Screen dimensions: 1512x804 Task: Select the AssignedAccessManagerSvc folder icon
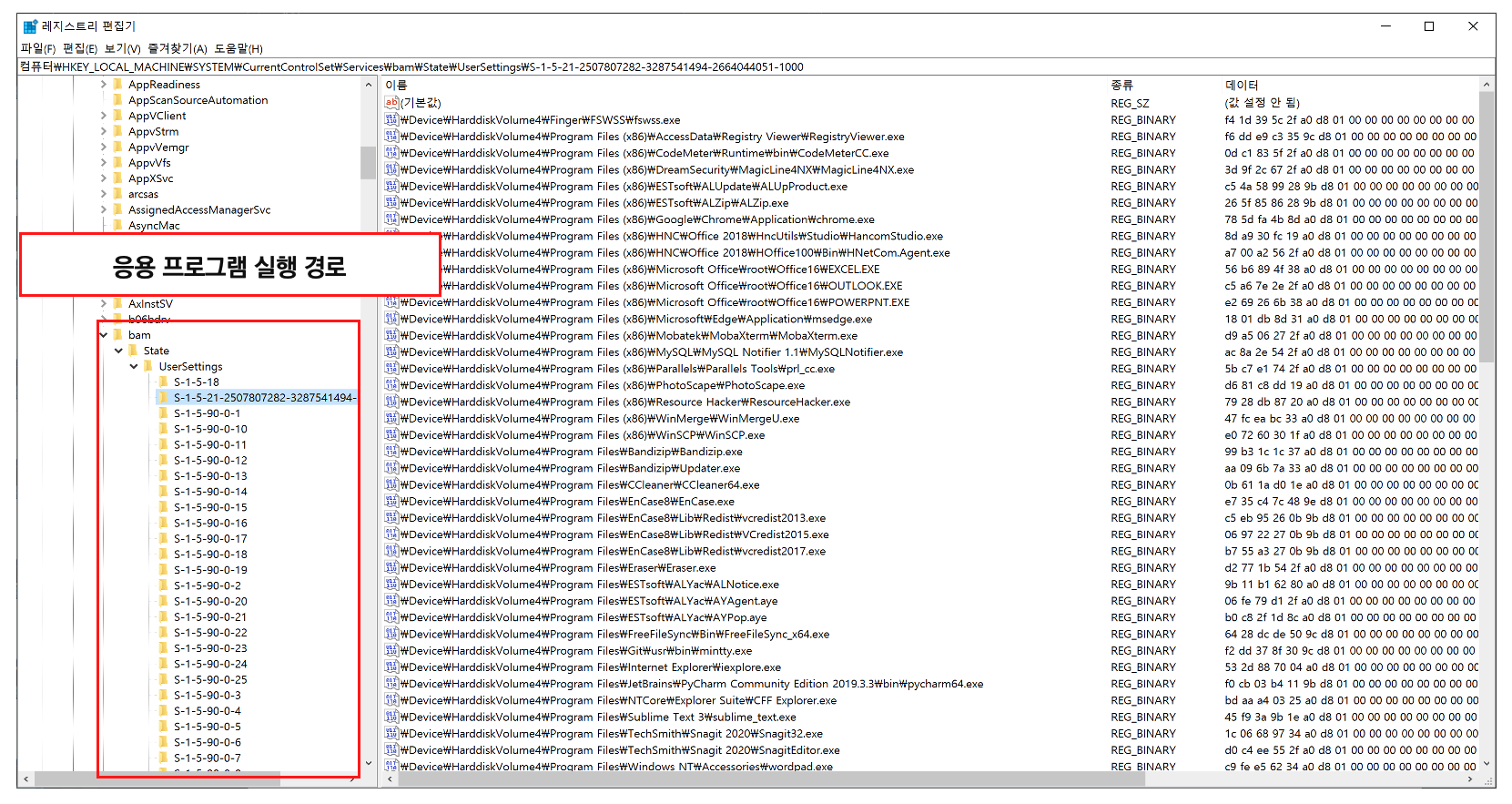[x=118, y=209]
